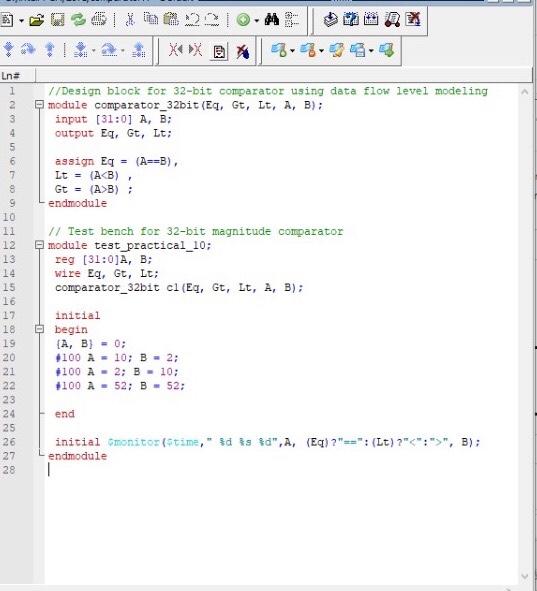Click the Paste clipboard icon
This screenshot has height=591, width=537.
click(x=171, y=19)
